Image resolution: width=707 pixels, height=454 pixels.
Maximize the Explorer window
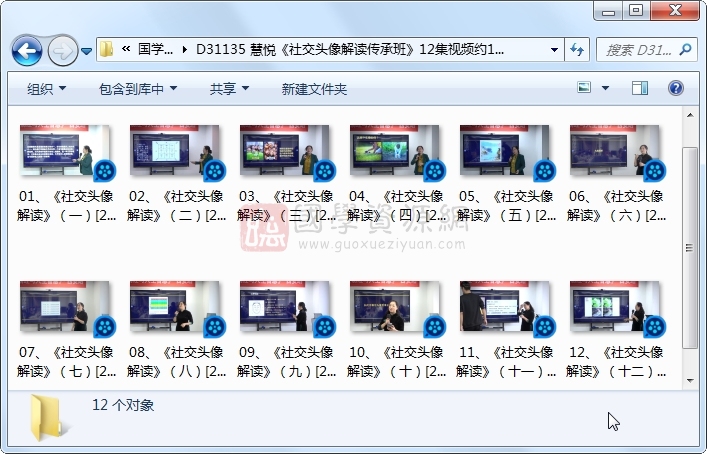pos(636,11)
